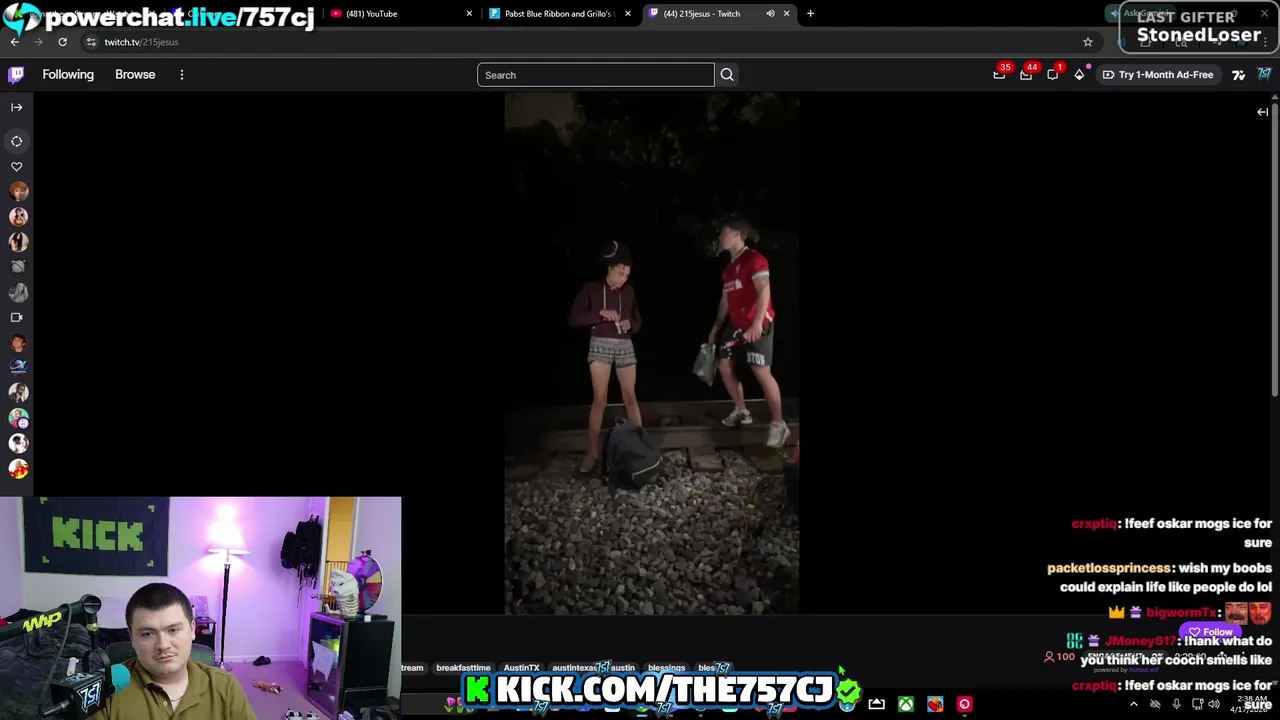Image resolution: width=1280 pixels, height=720 pixels.
Task: Bookmark this page with the star icon
Action: [x=1088, y=42]
